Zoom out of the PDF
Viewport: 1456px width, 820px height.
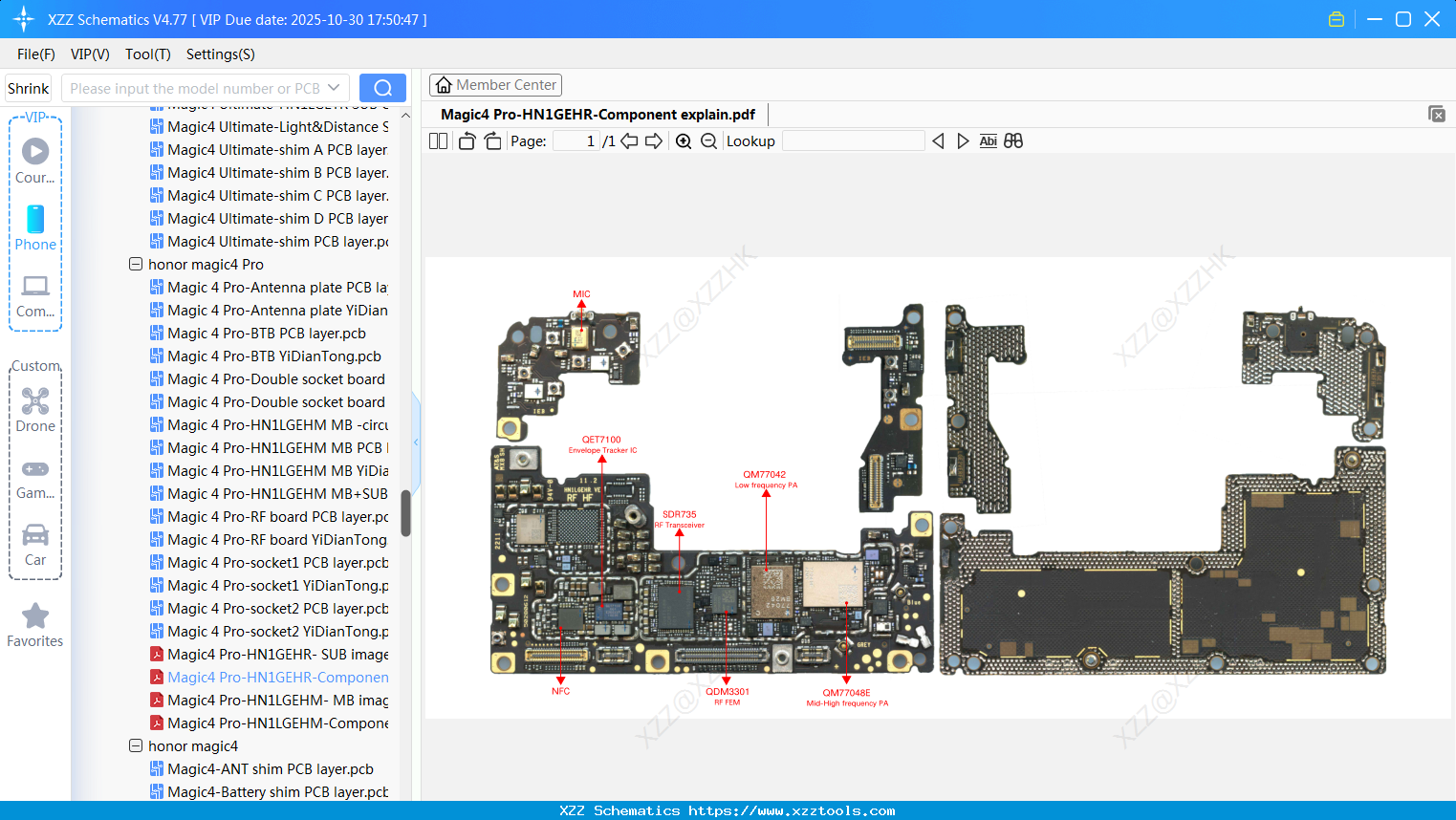pyautogui.click(x=708, y=141)
